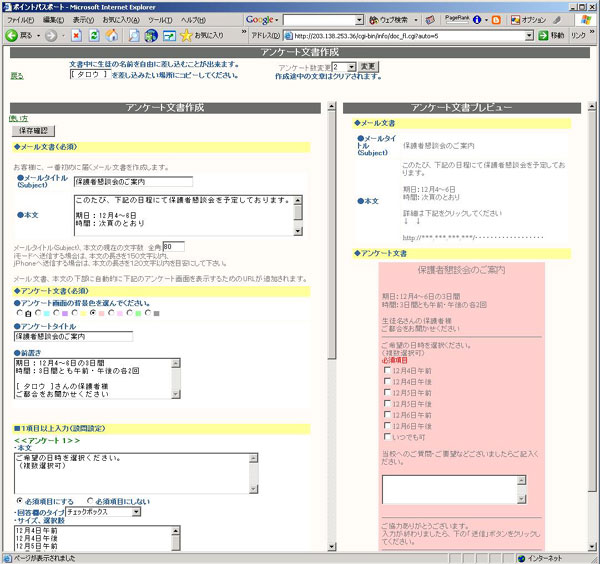
Task: Open the アンケート数変更 dropdown
Action: click(x=350, y=67)
